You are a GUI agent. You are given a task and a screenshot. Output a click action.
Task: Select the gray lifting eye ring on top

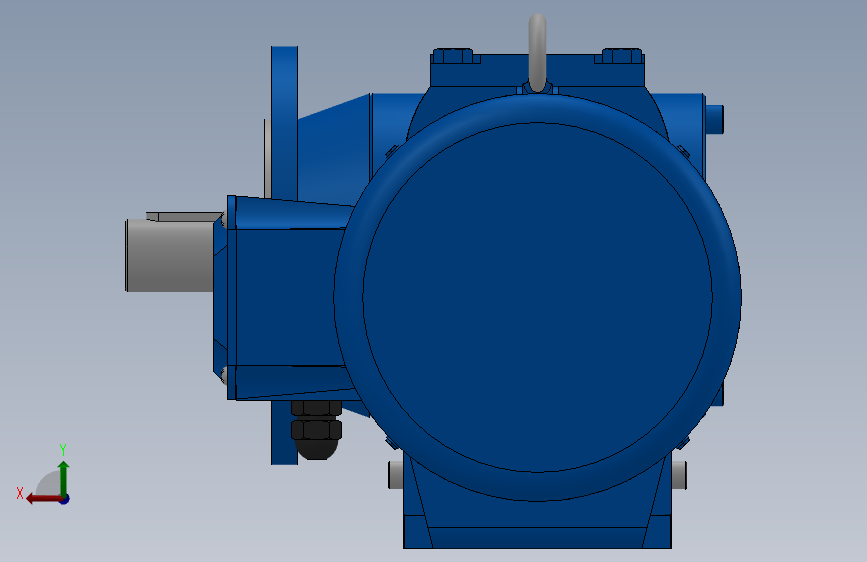coord(537,53)
